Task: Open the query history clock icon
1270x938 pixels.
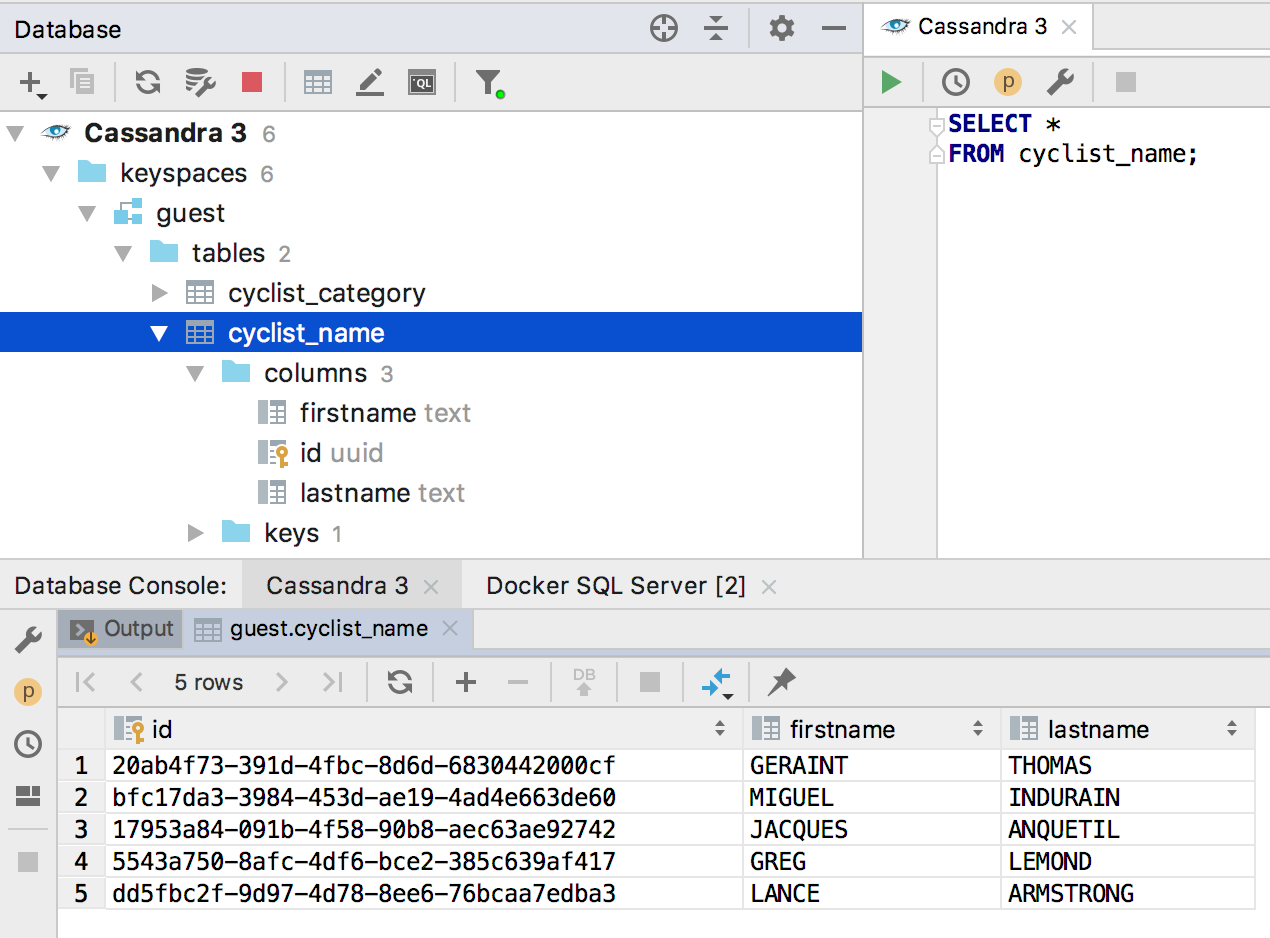Action: (x=956, y=82)
